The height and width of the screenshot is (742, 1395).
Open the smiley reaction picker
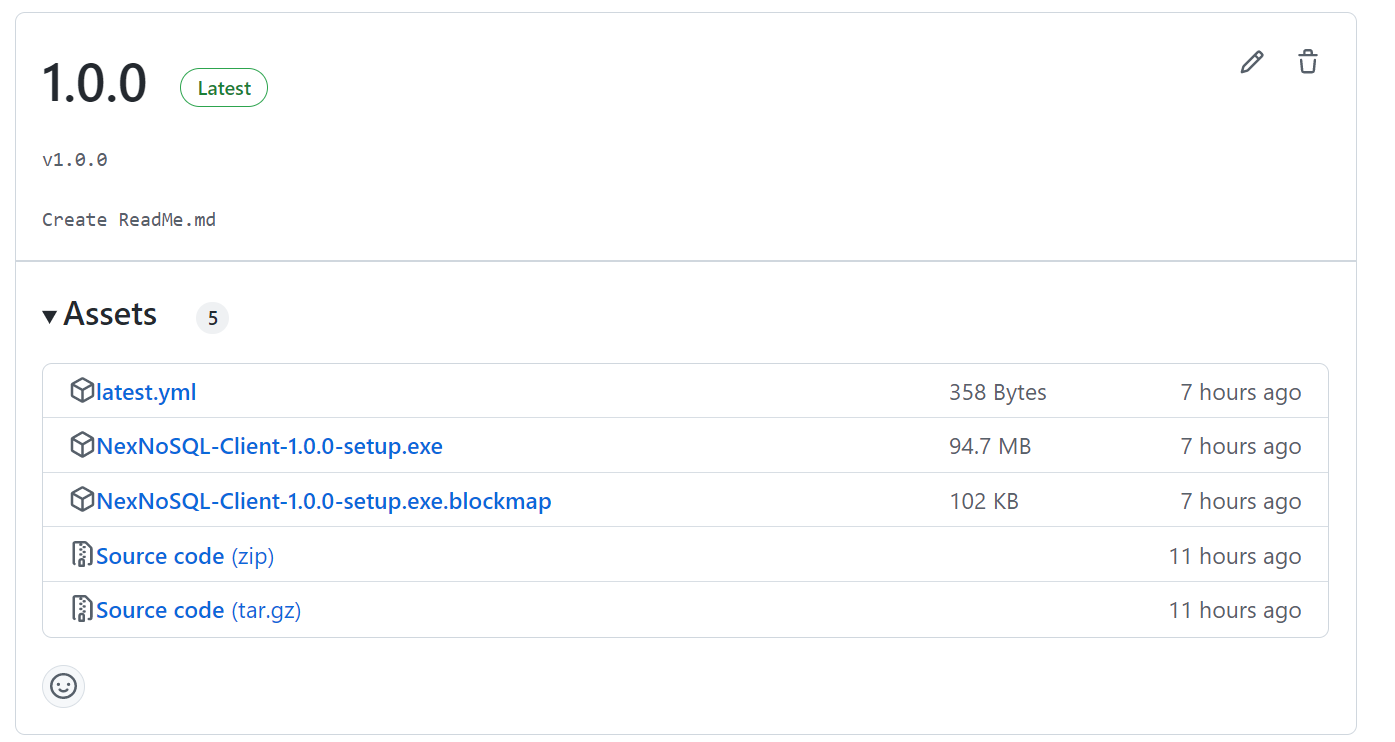coord(63,686)
